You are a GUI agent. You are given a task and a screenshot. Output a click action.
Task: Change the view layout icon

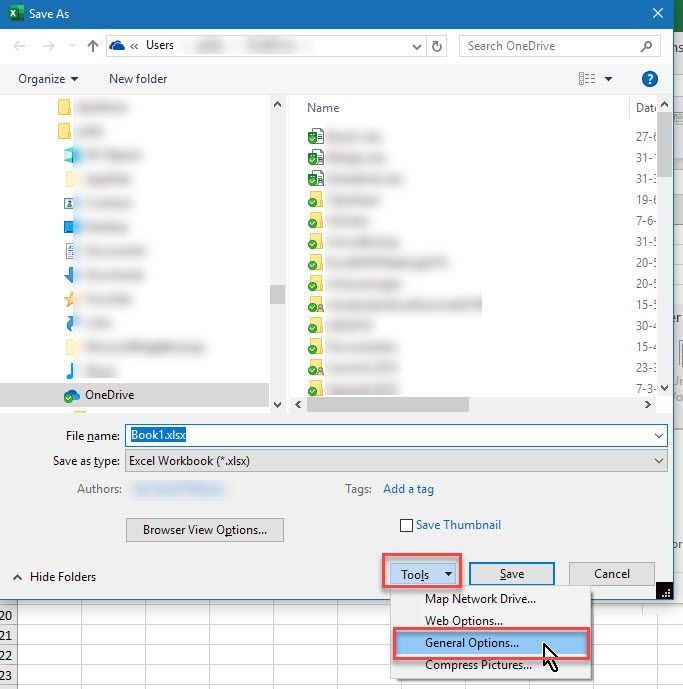[x=587, y=79]
